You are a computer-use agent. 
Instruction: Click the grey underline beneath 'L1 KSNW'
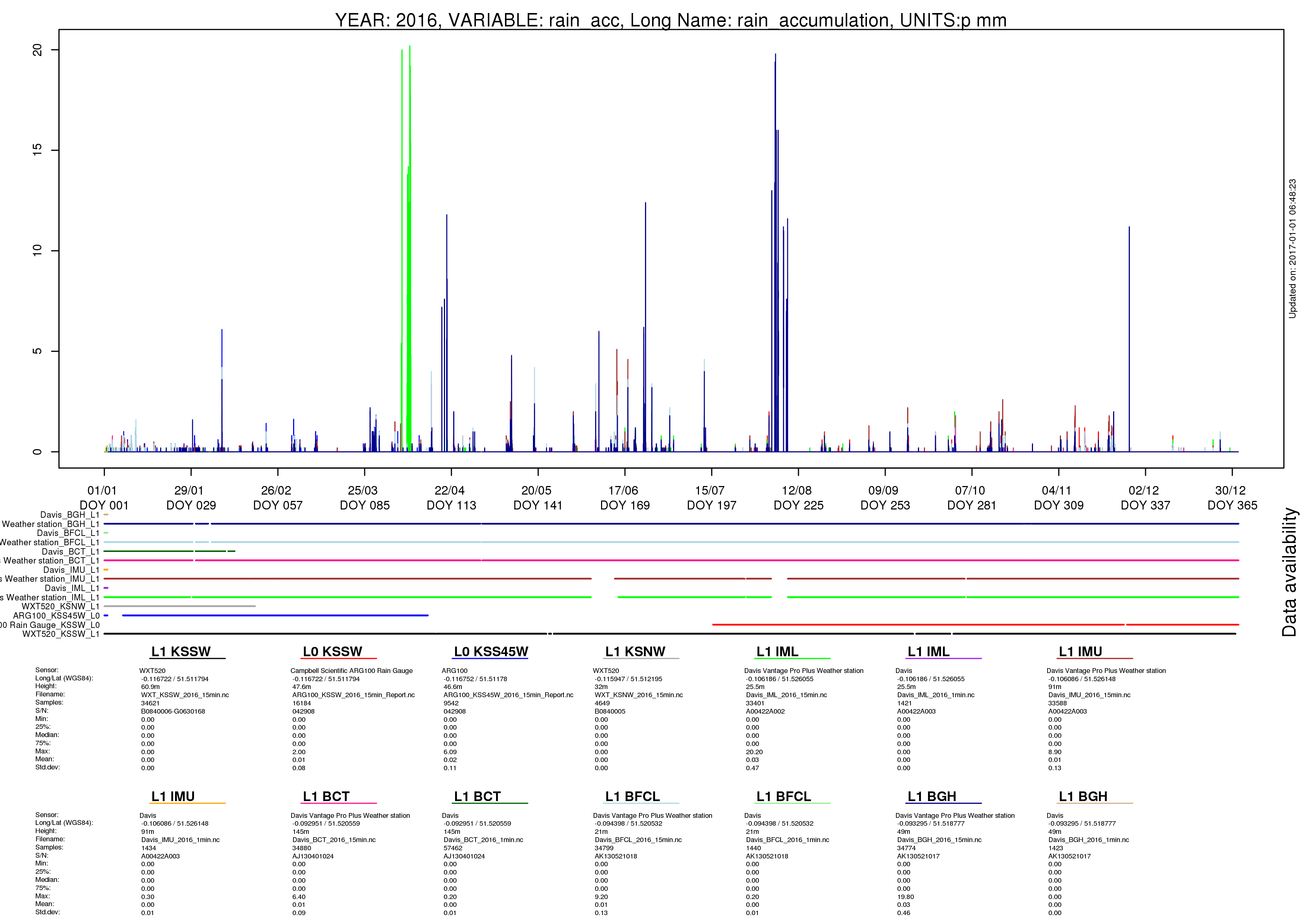(641, 659)
